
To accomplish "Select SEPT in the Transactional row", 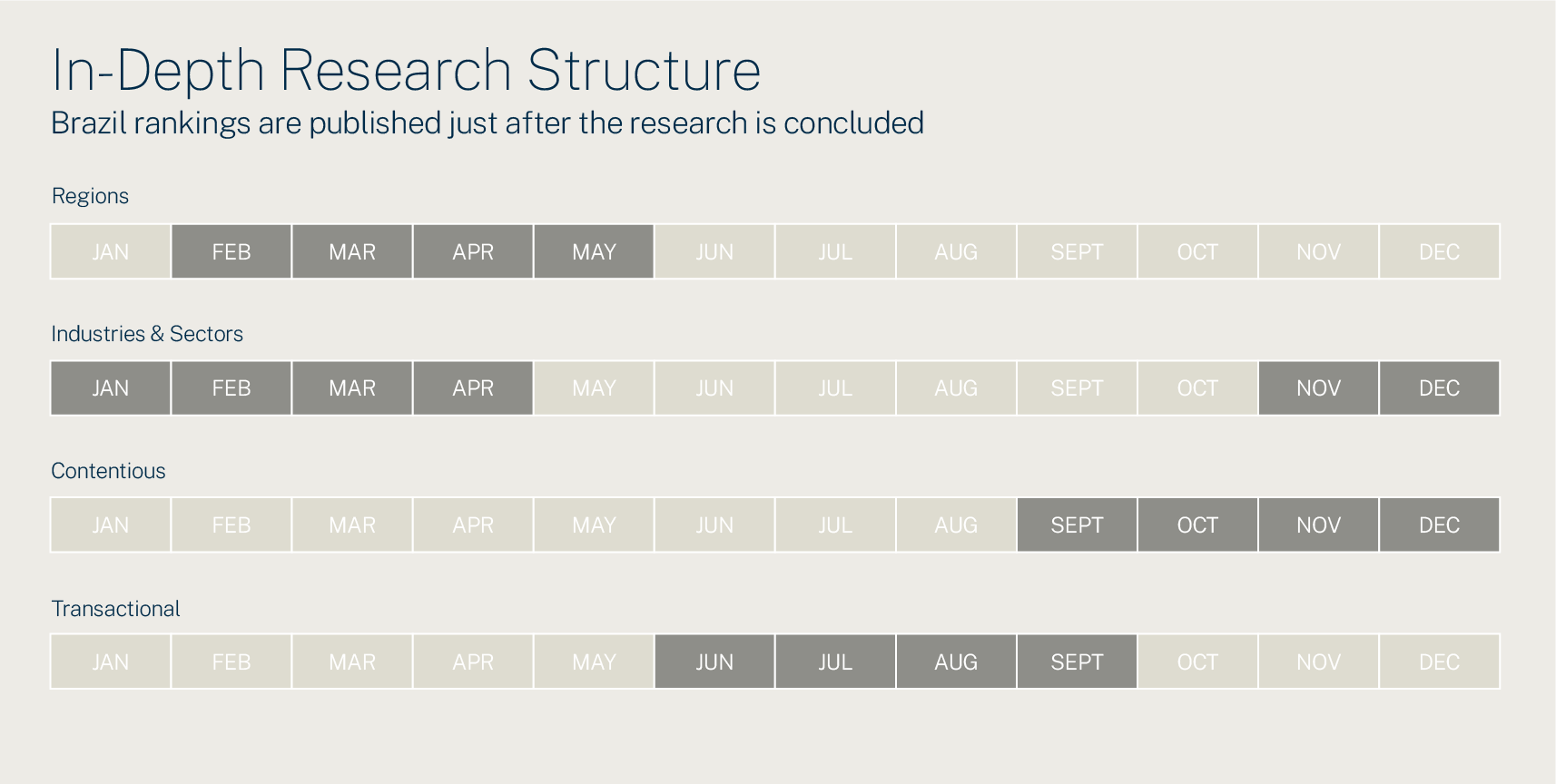I will (x=1077, y=662).
